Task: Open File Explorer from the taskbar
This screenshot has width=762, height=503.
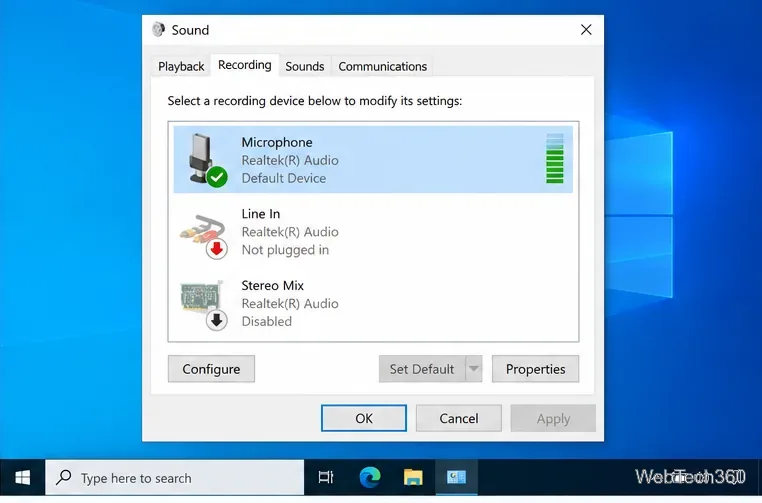Action: coord(413,478)
